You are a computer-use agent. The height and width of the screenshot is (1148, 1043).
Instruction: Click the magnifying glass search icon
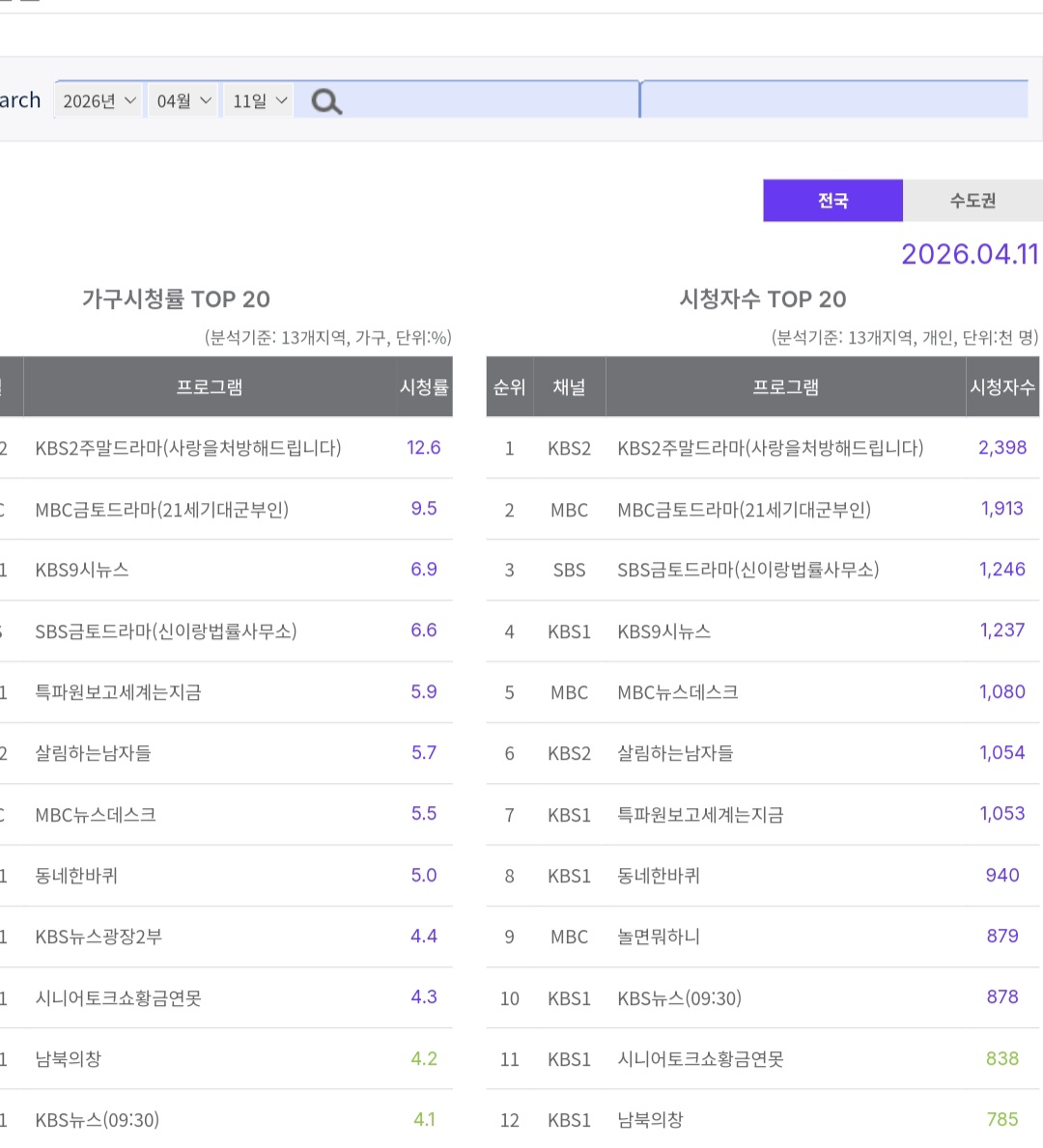[x=326, y=101]
